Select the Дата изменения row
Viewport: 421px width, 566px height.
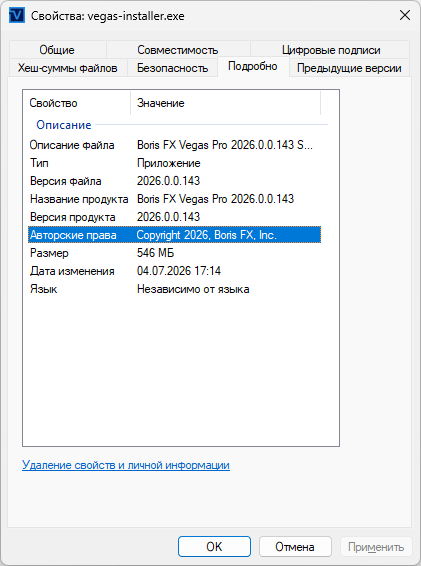coord(174,271)
